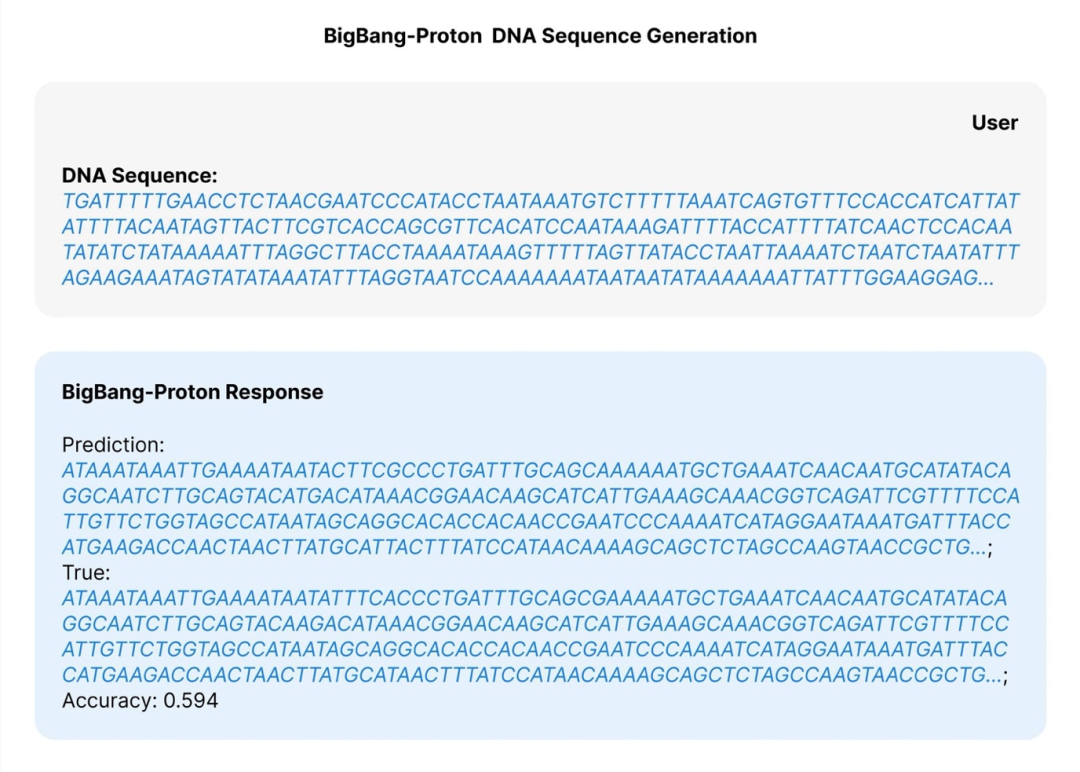Click the true line starting ATTGTTCTGGTAGCC
Viewport: 1080px width, 772px height.
point(535,651)
